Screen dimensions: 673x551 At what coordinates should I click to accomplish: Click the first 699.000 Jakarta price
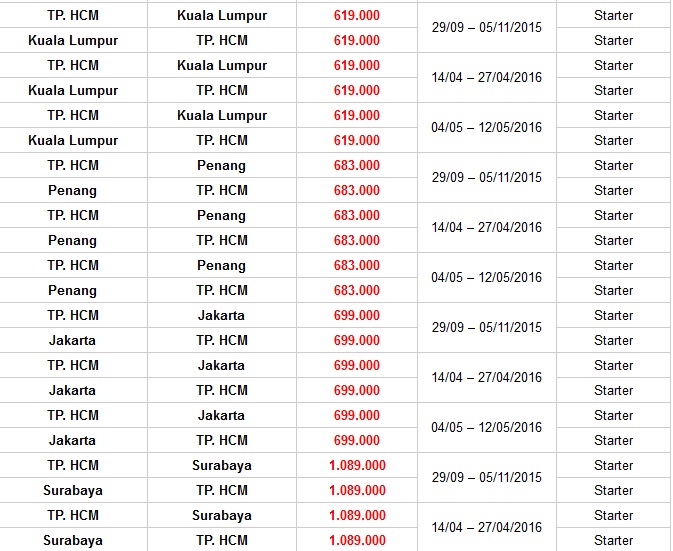pos(357,315)
